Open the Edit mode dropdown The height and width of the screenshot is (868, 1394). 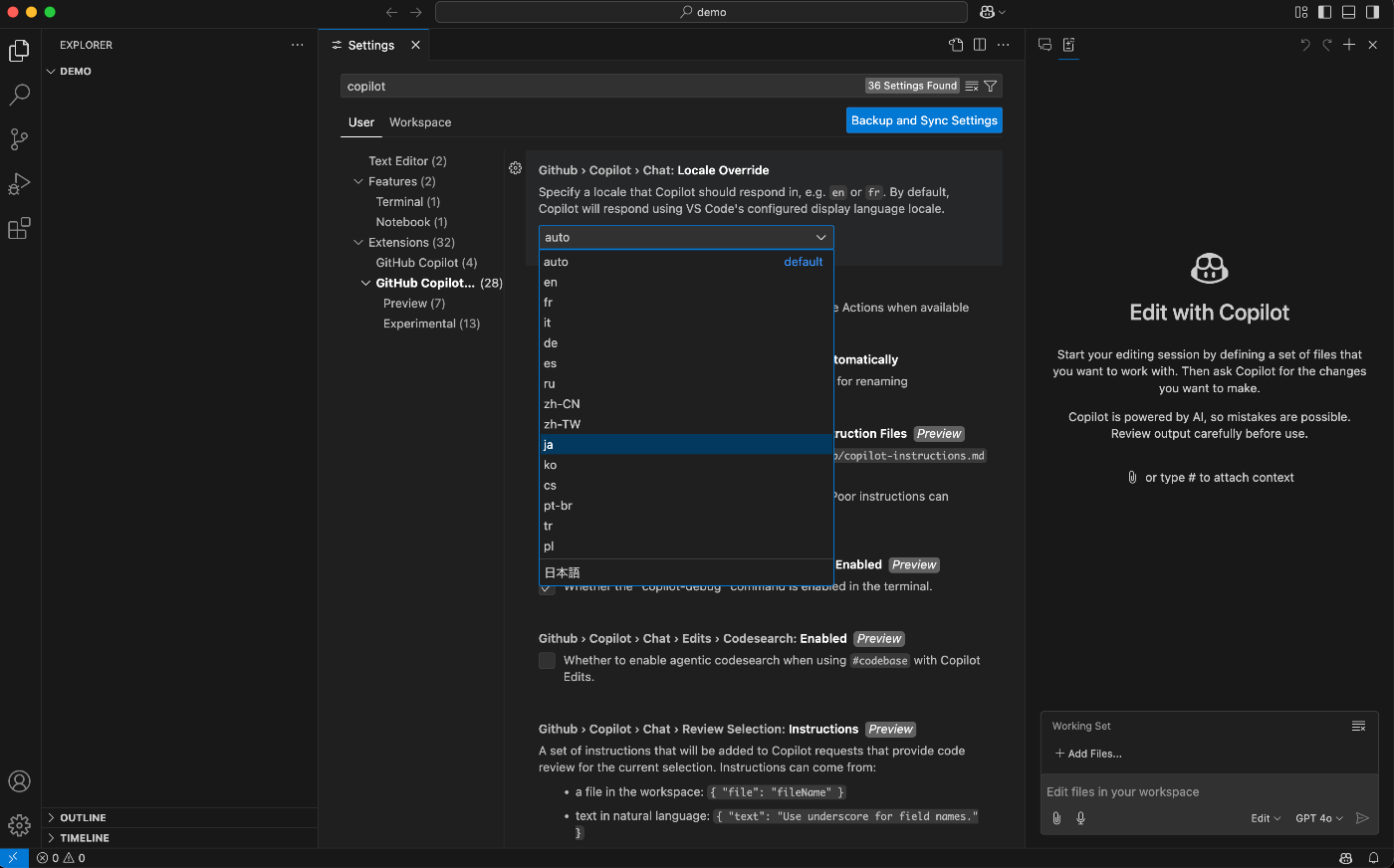[x=1266, y=818]
